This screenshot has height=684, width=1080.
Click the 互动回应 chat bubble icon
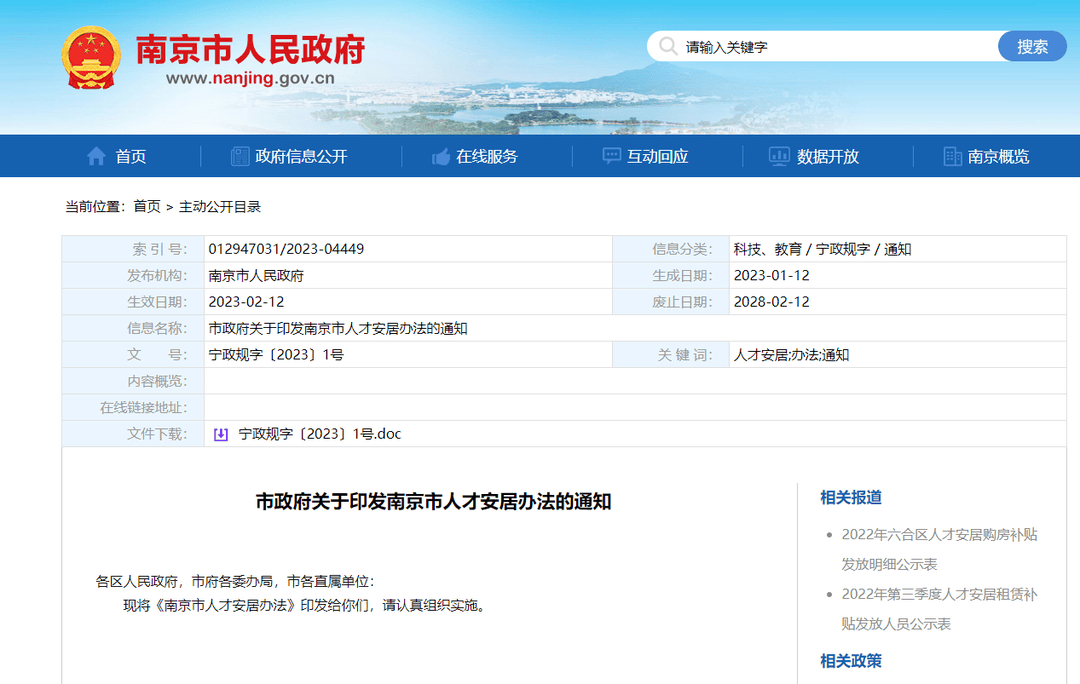tap(612, 156)
